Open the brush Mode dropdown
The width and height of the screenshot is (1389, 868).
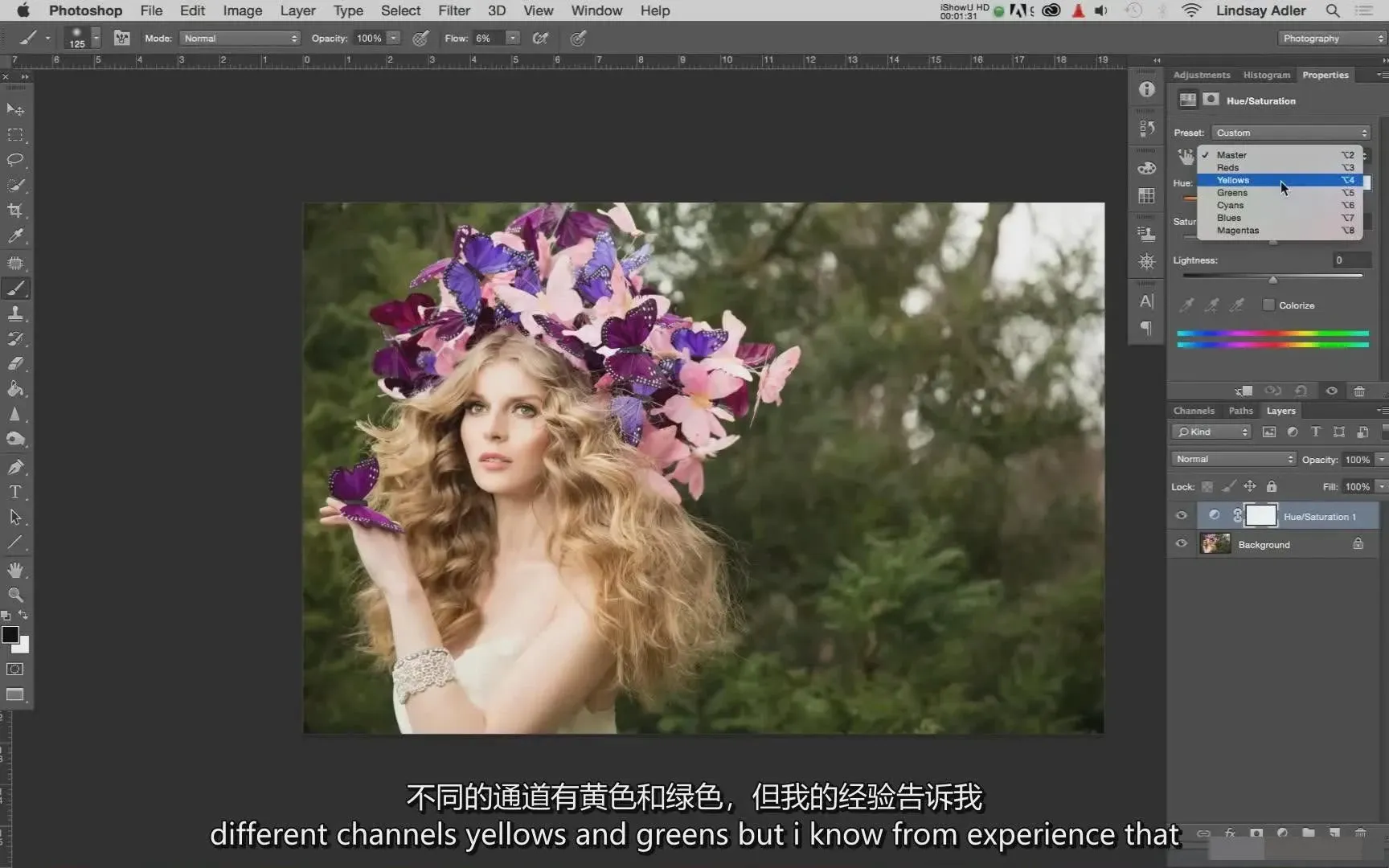click(240, 39)
